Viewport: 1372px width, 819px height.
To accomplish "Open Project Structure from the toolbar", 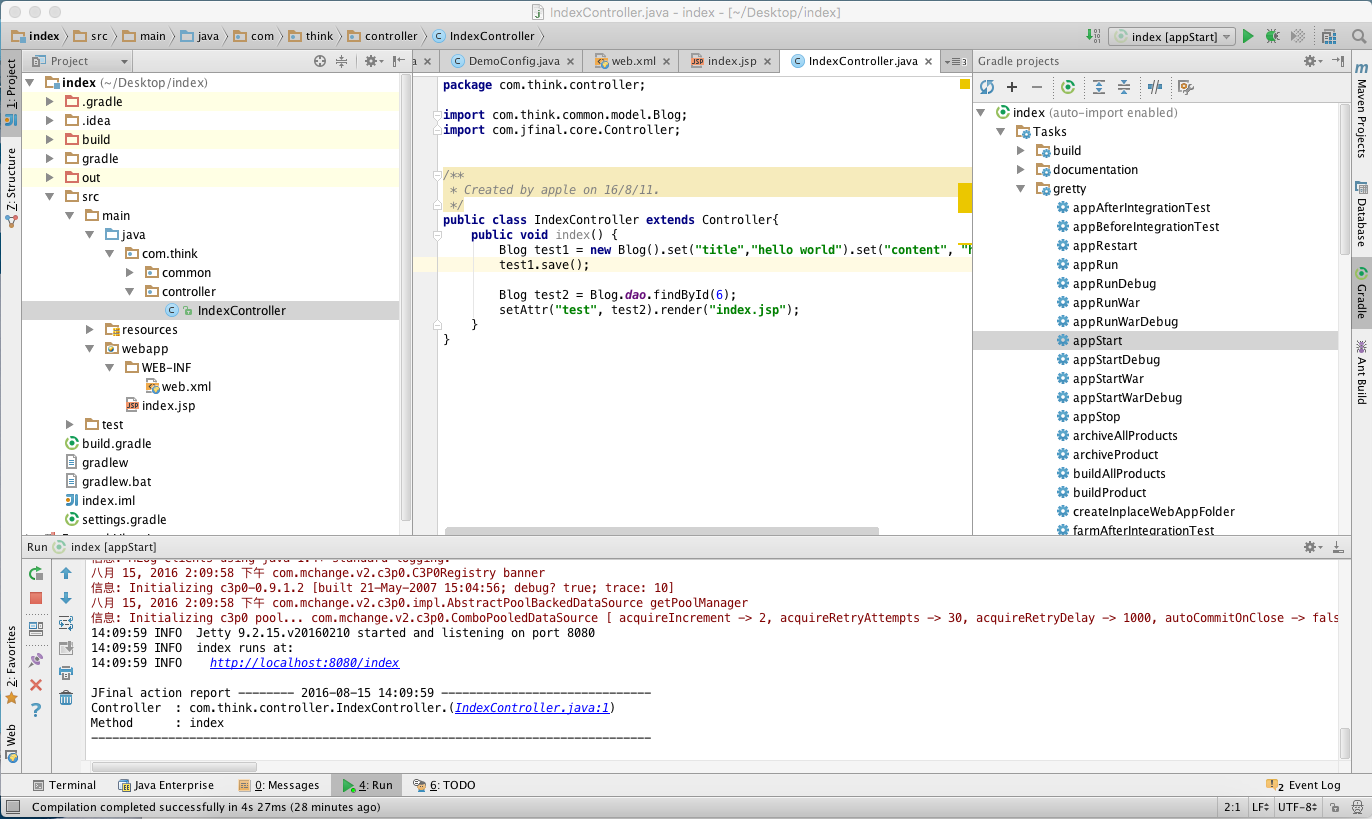I will (1328, 37).
